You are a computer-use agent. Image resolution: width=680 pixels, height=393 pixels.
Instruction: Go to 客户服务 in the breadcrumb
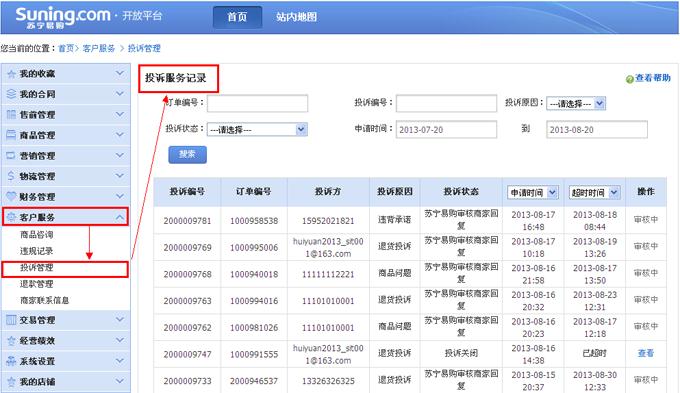(99, 48)
